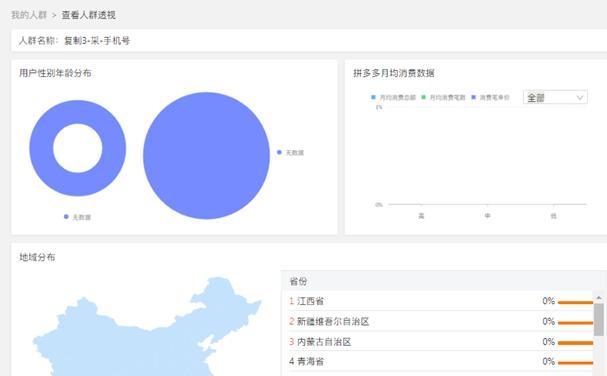Click 无数据 legend dot under donut chart
Image resolution: width=607 pixels, height=376 pixels.
[x=66, y=217]
